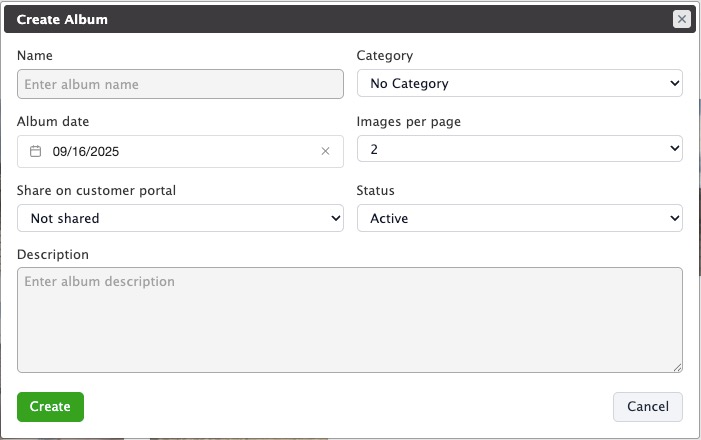
Task: Clear the album date with the X icon
Action: (325, 151)
